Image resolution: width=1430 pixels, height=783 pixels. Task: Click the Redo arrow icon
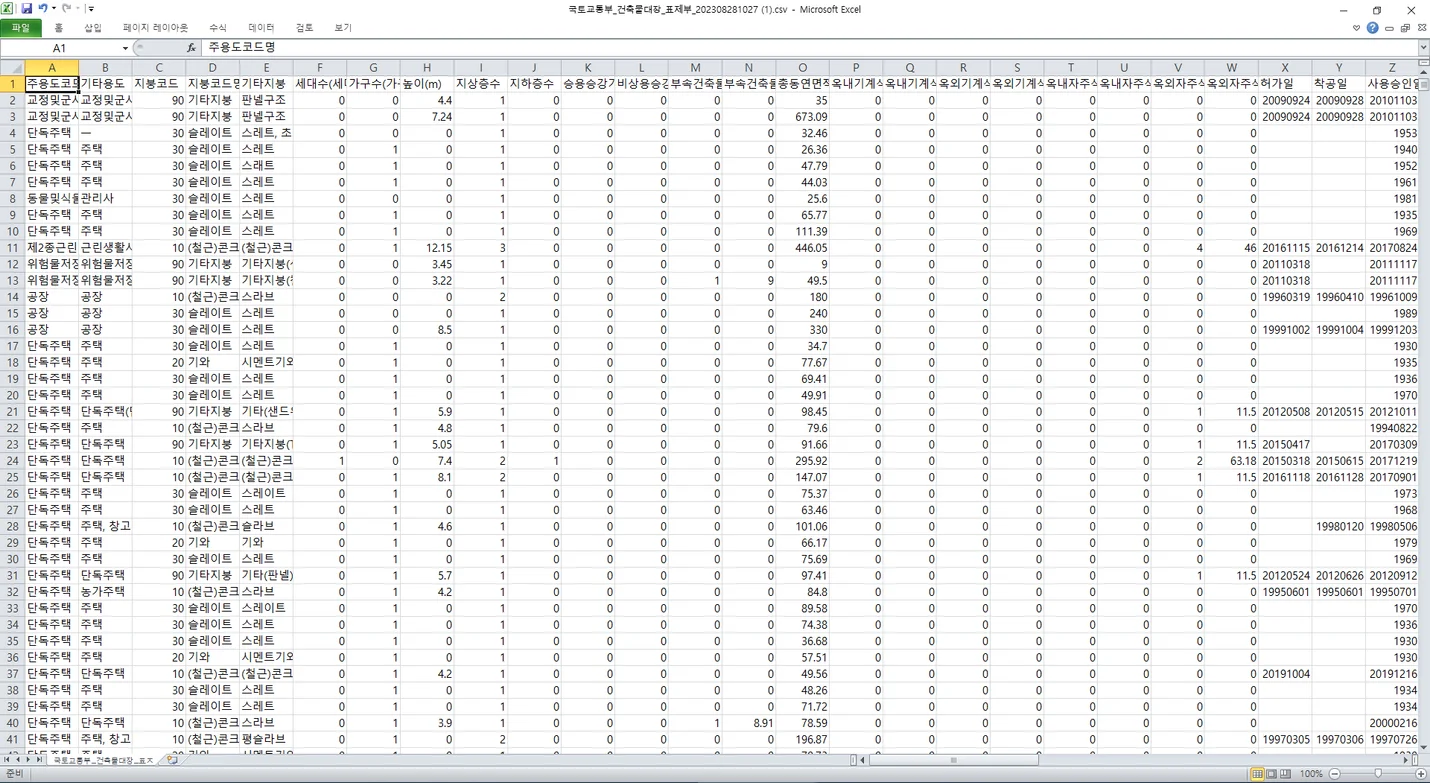[66, 9]
